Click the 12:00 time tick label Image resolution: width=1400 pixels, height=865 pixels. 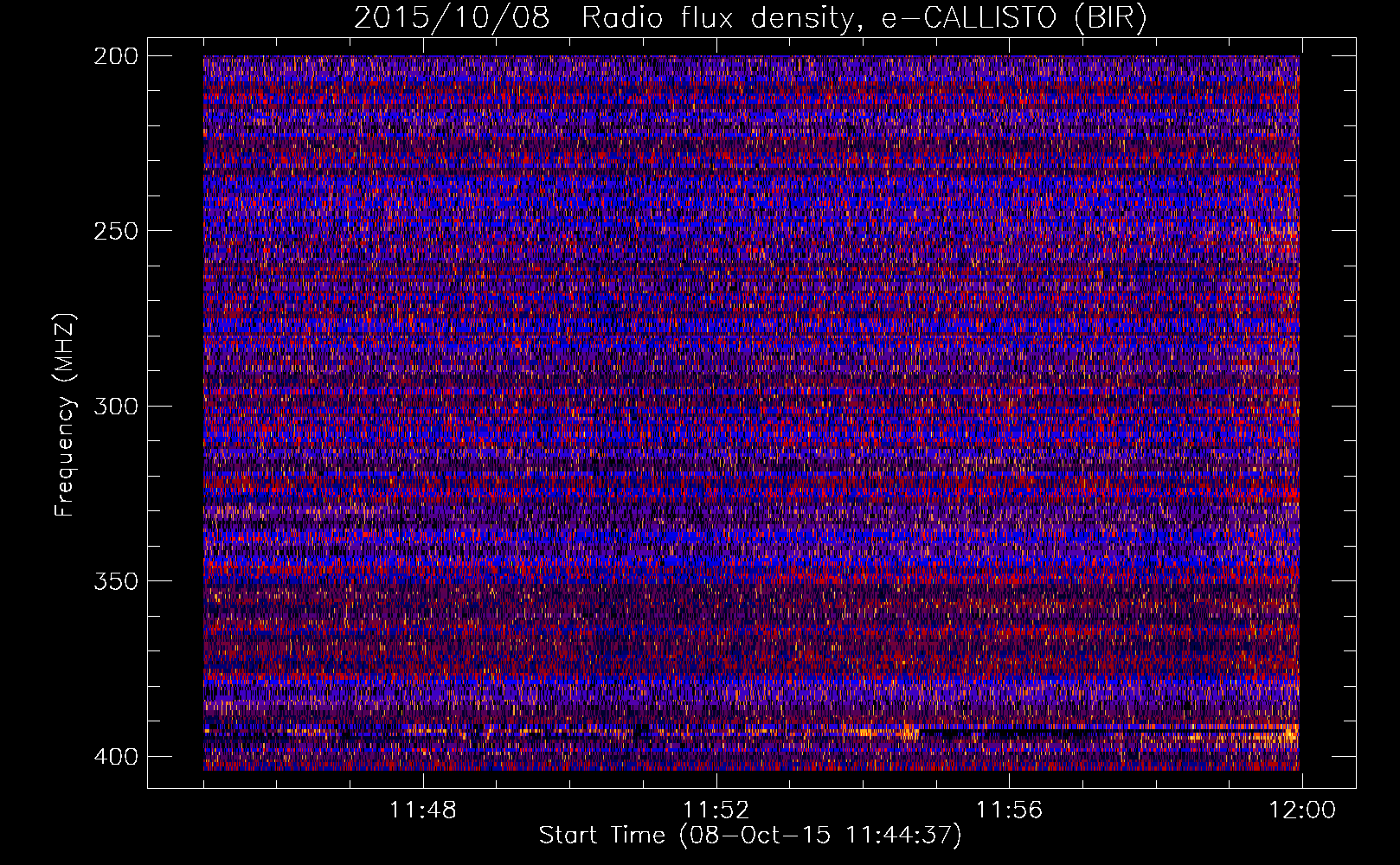pyautogui.click(x=1302, y=811)
